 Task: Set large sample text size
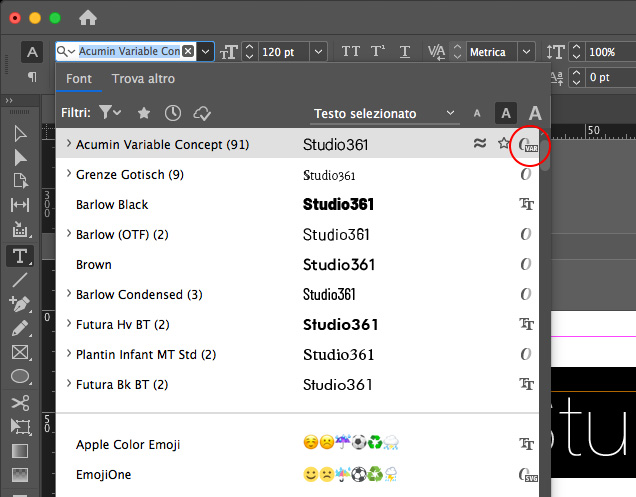point(535,113)
